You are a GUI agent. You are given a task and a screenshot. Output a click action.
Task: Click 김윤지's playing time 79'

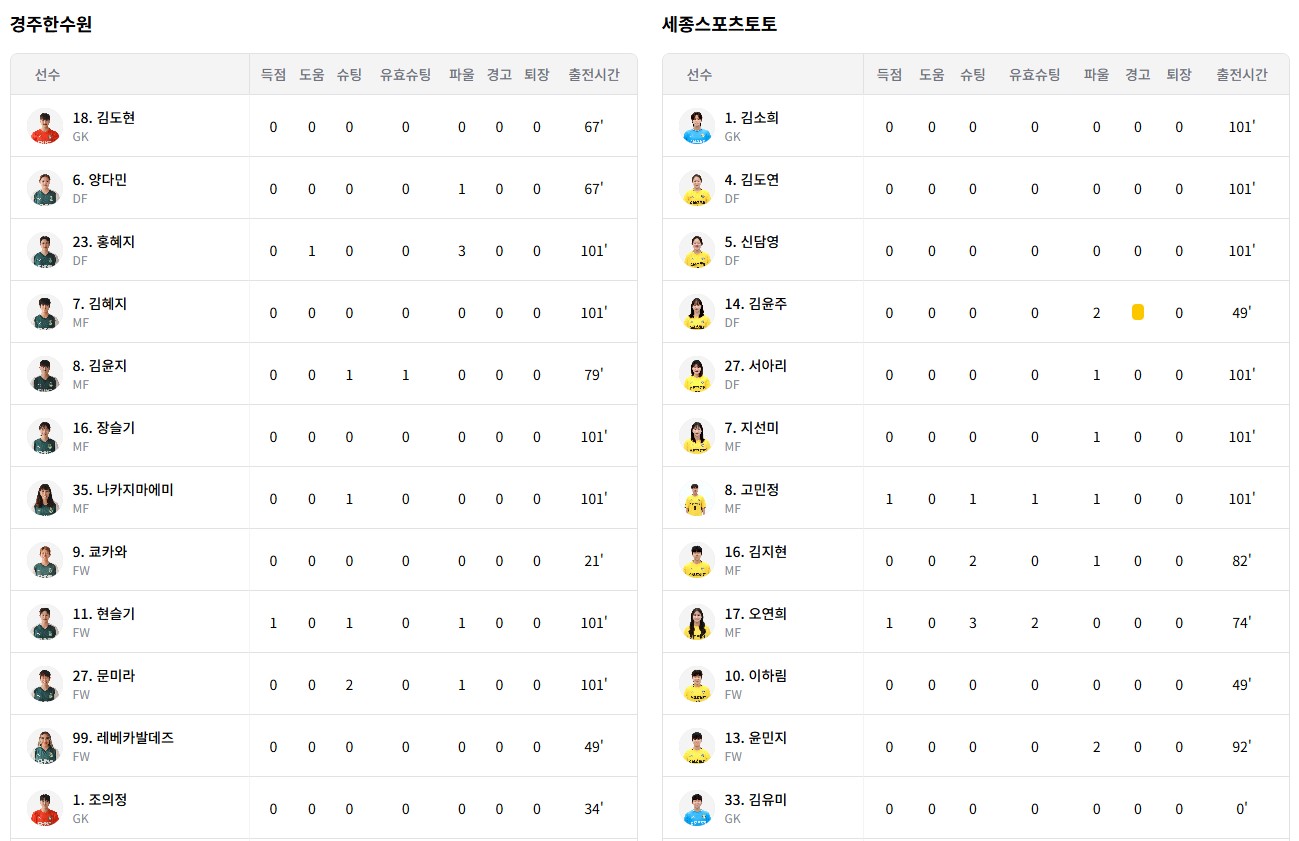tap(594, 375)
